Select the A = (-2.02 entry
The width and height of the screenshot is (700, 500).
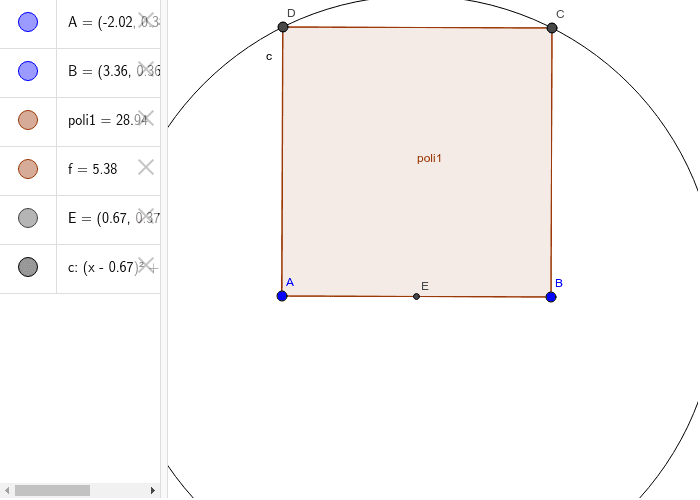point(108,22)
